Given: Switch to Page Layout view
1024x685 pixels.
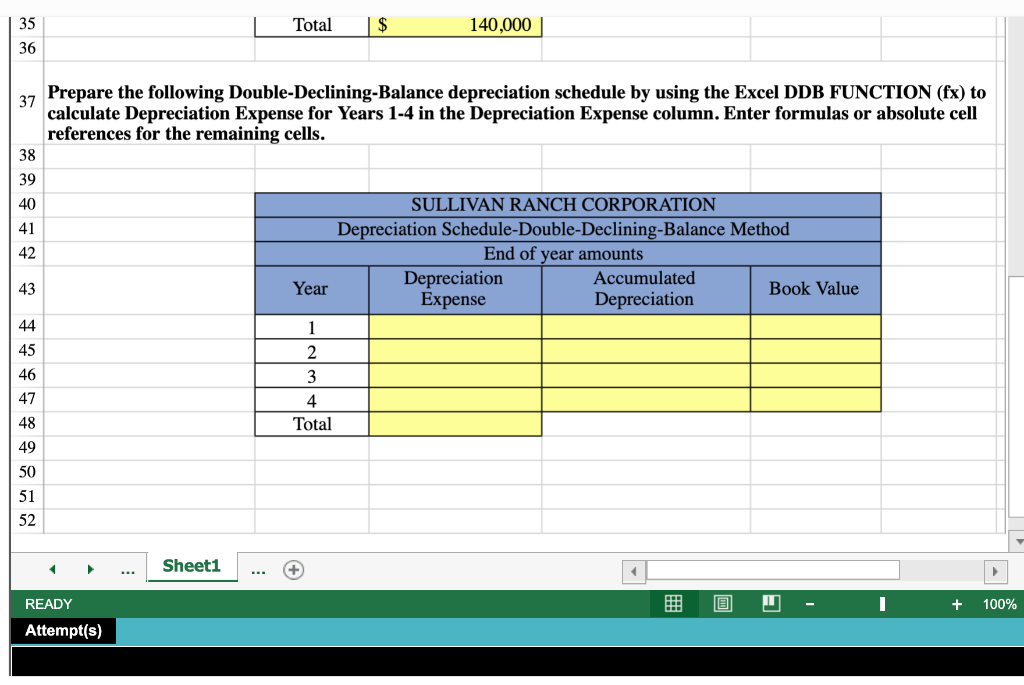Looking at the screenshot, I should (722, 603).
